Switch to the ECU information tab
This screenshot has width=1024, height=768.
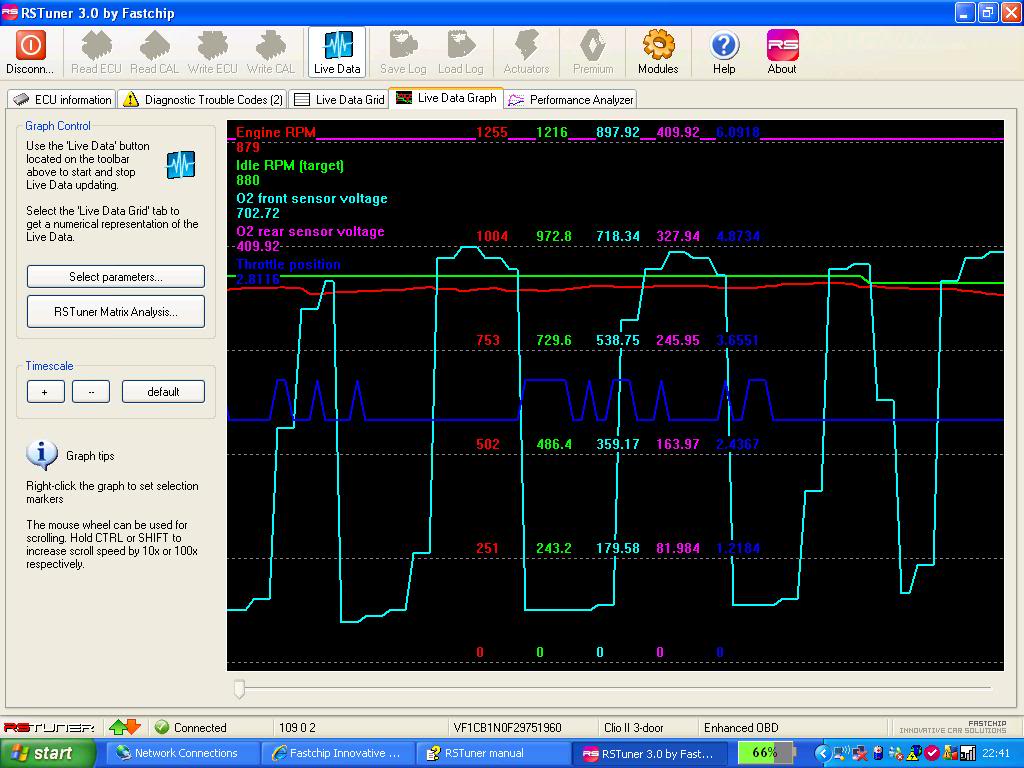click(x=62, y=100)
